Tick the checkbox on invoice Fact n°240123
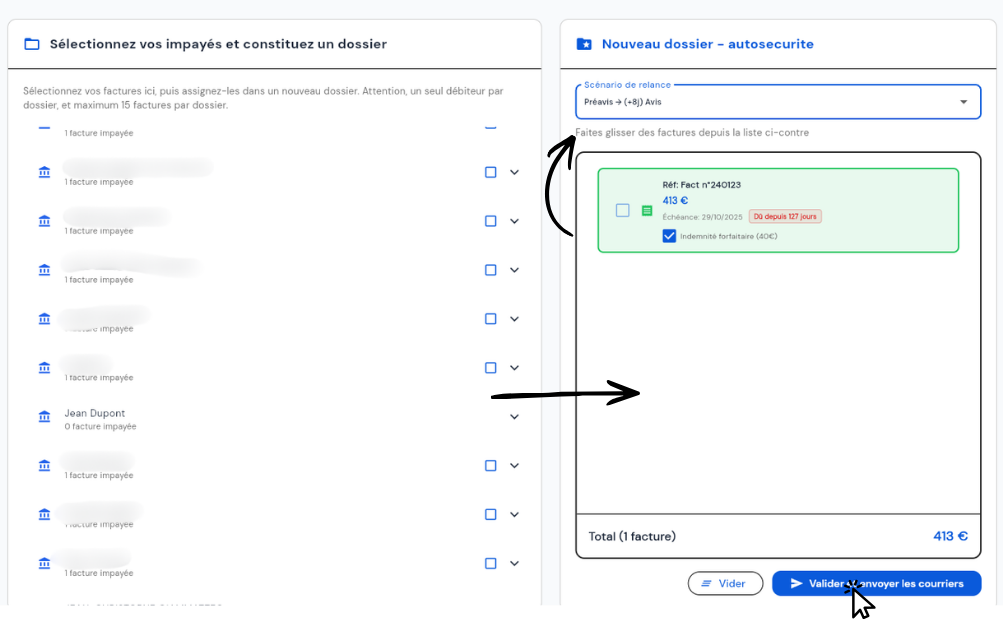The height and width of the screenshot is (620, 1003). coord(623,210)
